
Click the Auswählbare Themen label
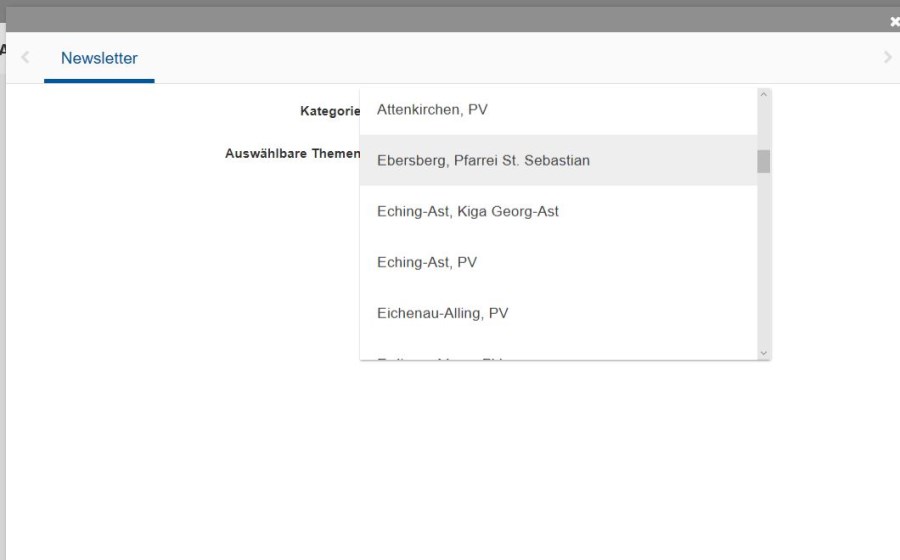(x=292, y=154)
